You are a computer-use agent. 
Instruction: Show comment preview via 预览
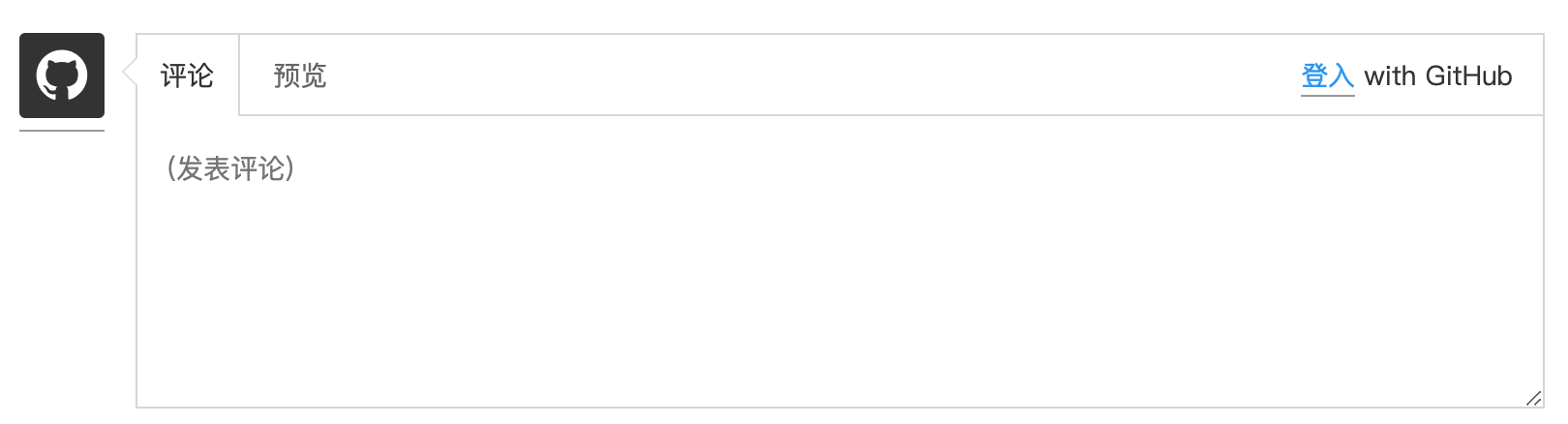(300, 76)
